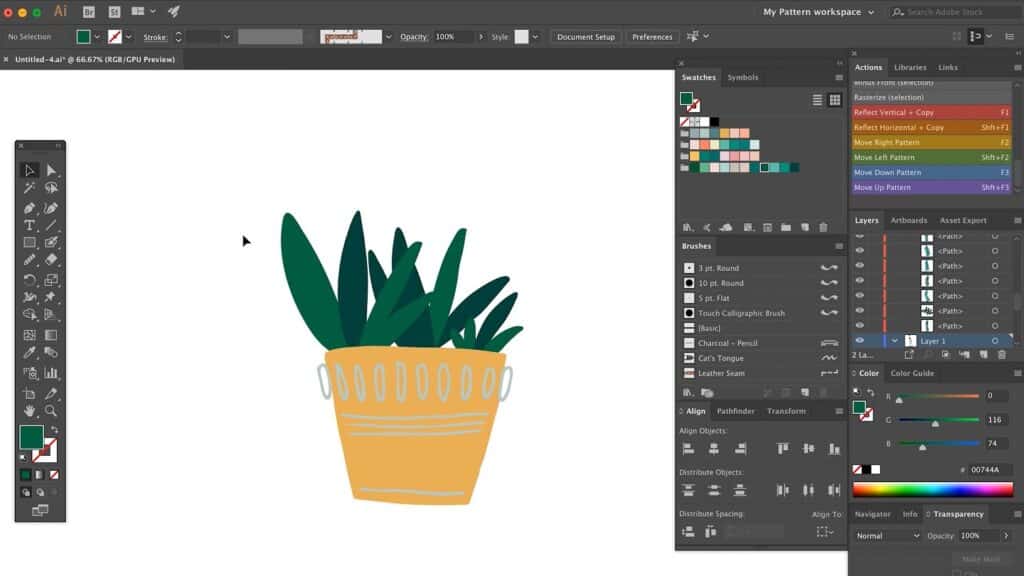This screenshot has width=1024, height=576.
Task: Swap fill and stroke in the toolbox
Action: click(x=53, y=430)
